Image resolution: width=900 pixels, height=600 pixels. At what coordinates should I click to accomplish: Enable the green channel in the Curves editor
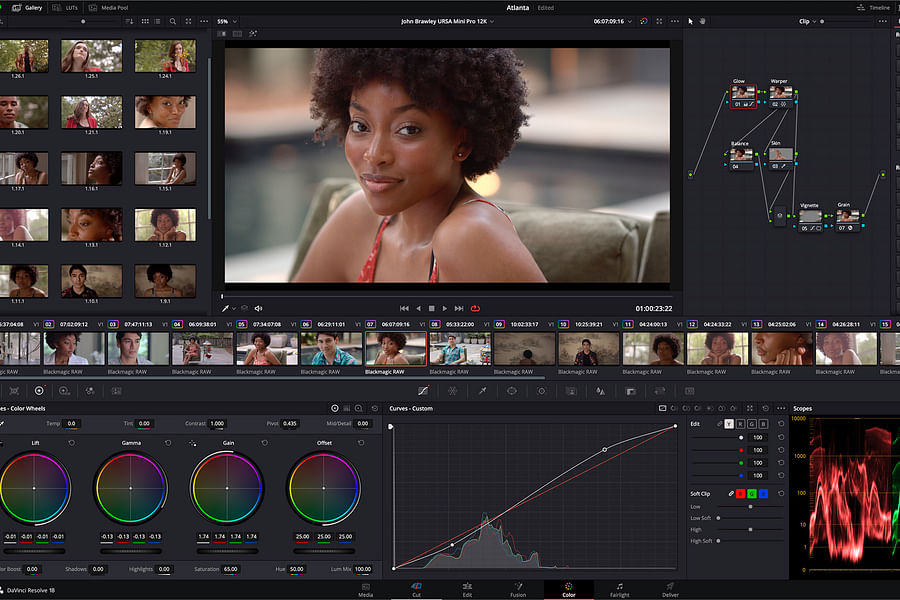[x=752, y=424]
